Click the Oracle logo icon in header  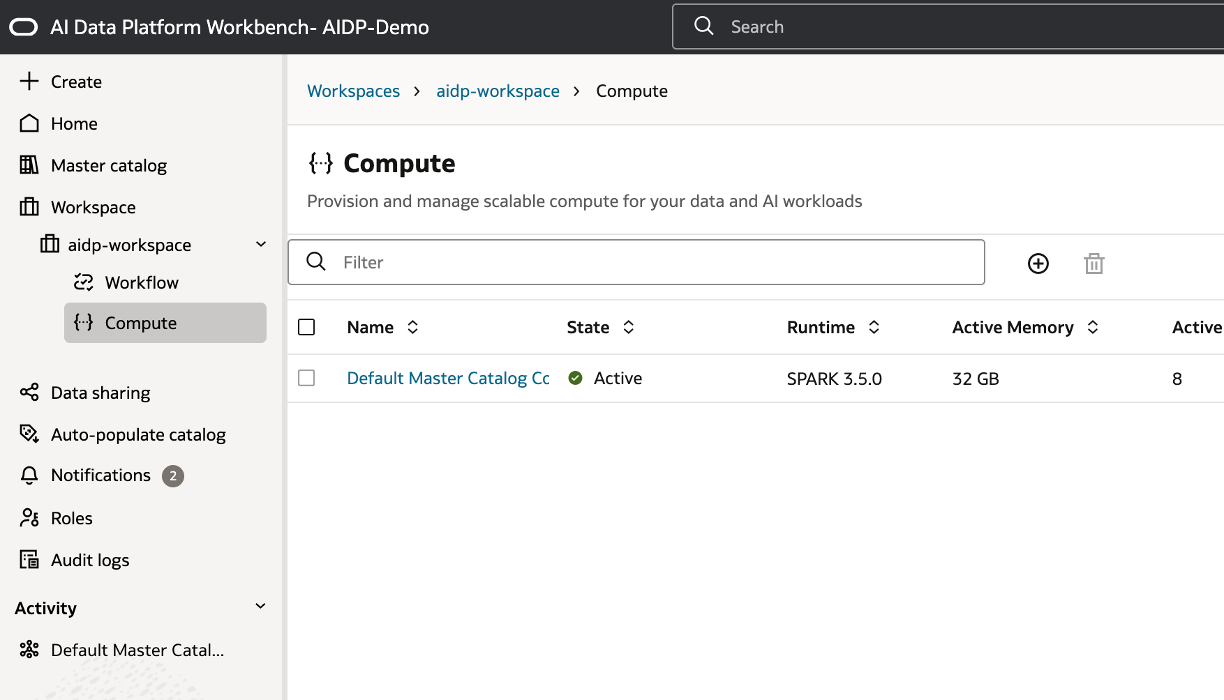tap(23, 27)
